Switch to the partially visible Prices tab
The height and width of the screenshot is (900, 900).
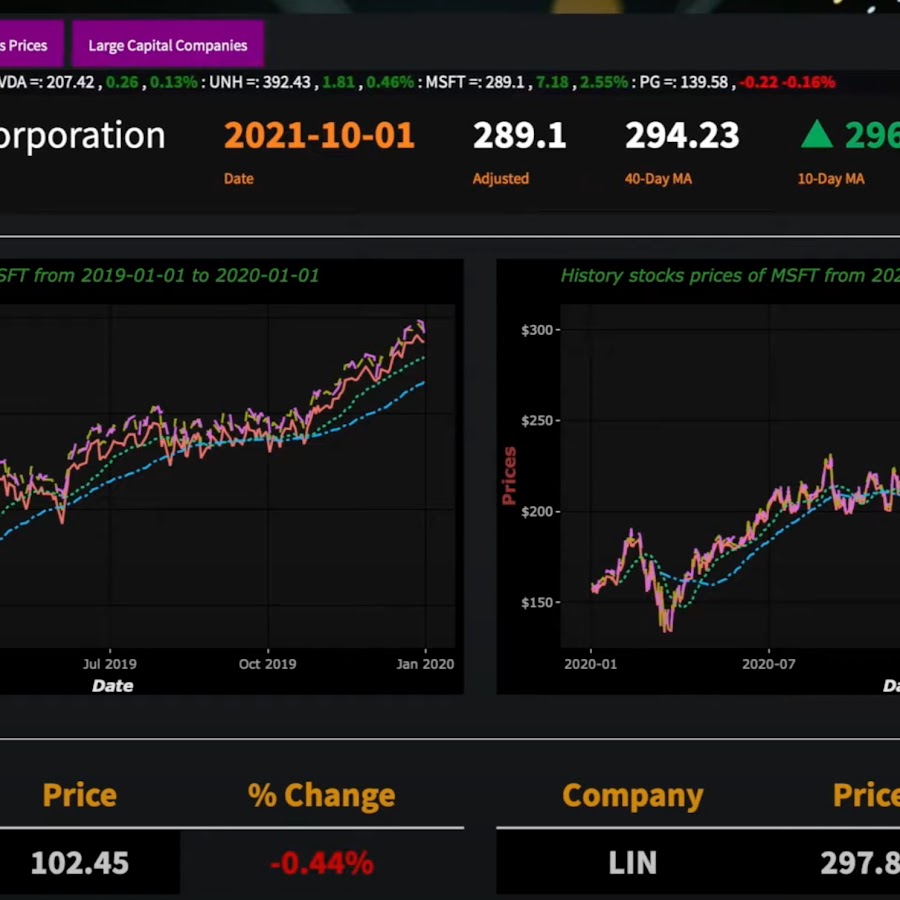point(31,45)
